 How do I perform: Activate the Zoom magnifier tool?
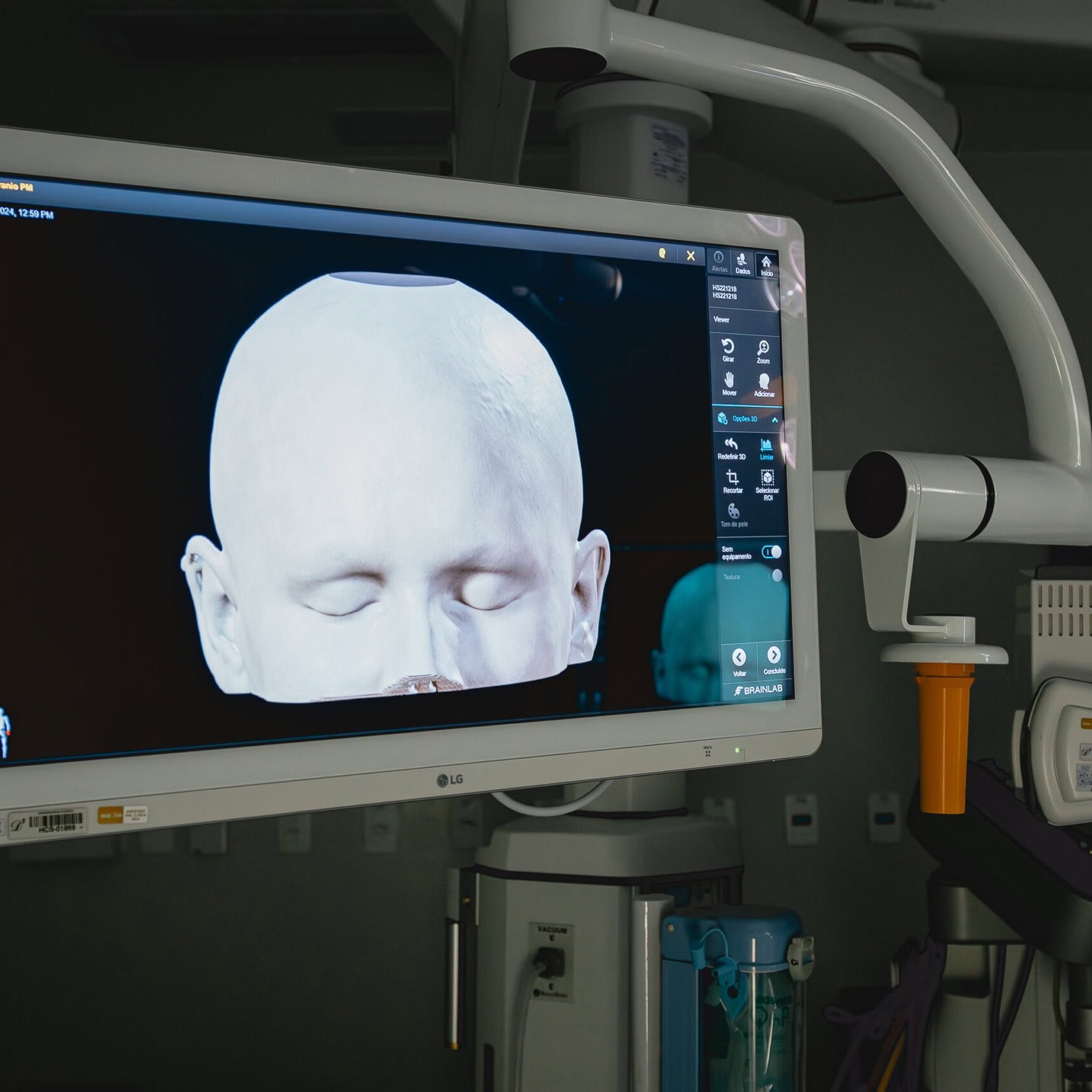pyautogui.click(x=763, y=351)
